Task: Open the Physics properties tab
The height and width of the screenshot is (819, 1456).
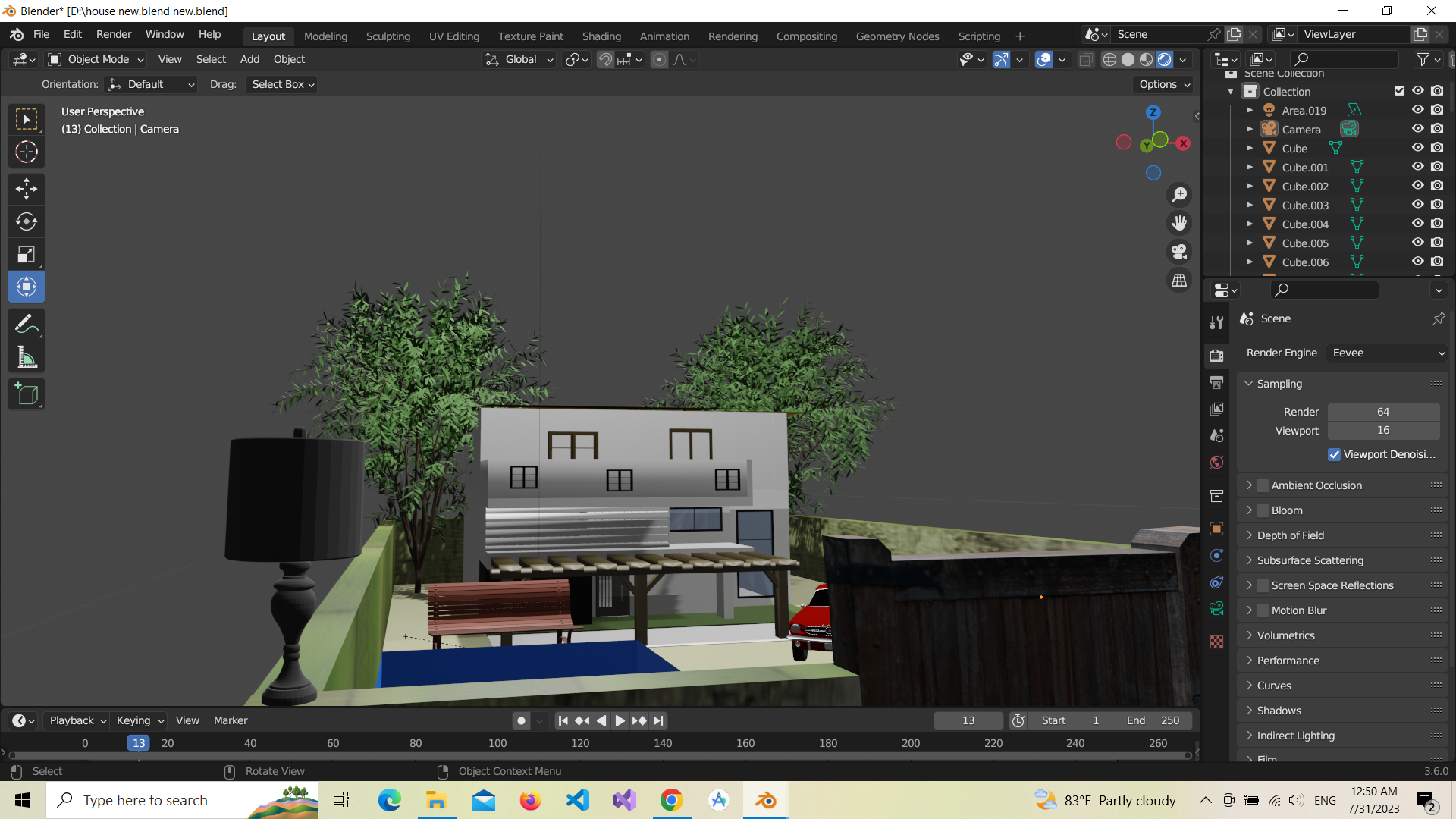Action: 1216,555
